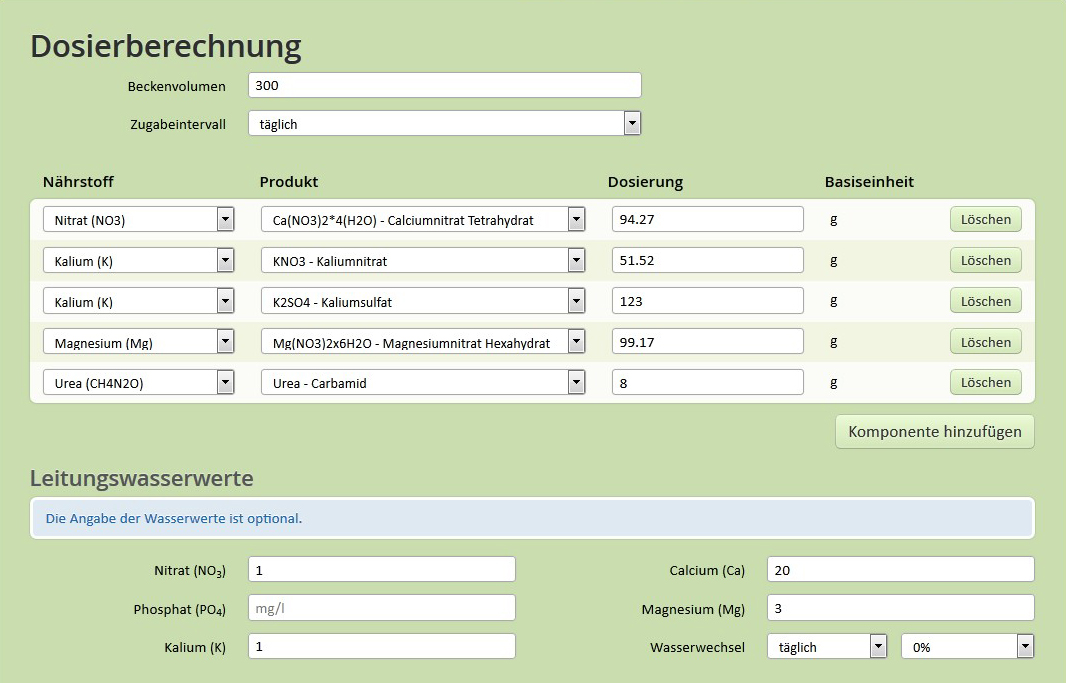Open the Zugabeintervall dropdown

pyautogui.click(x=444, y=124)
